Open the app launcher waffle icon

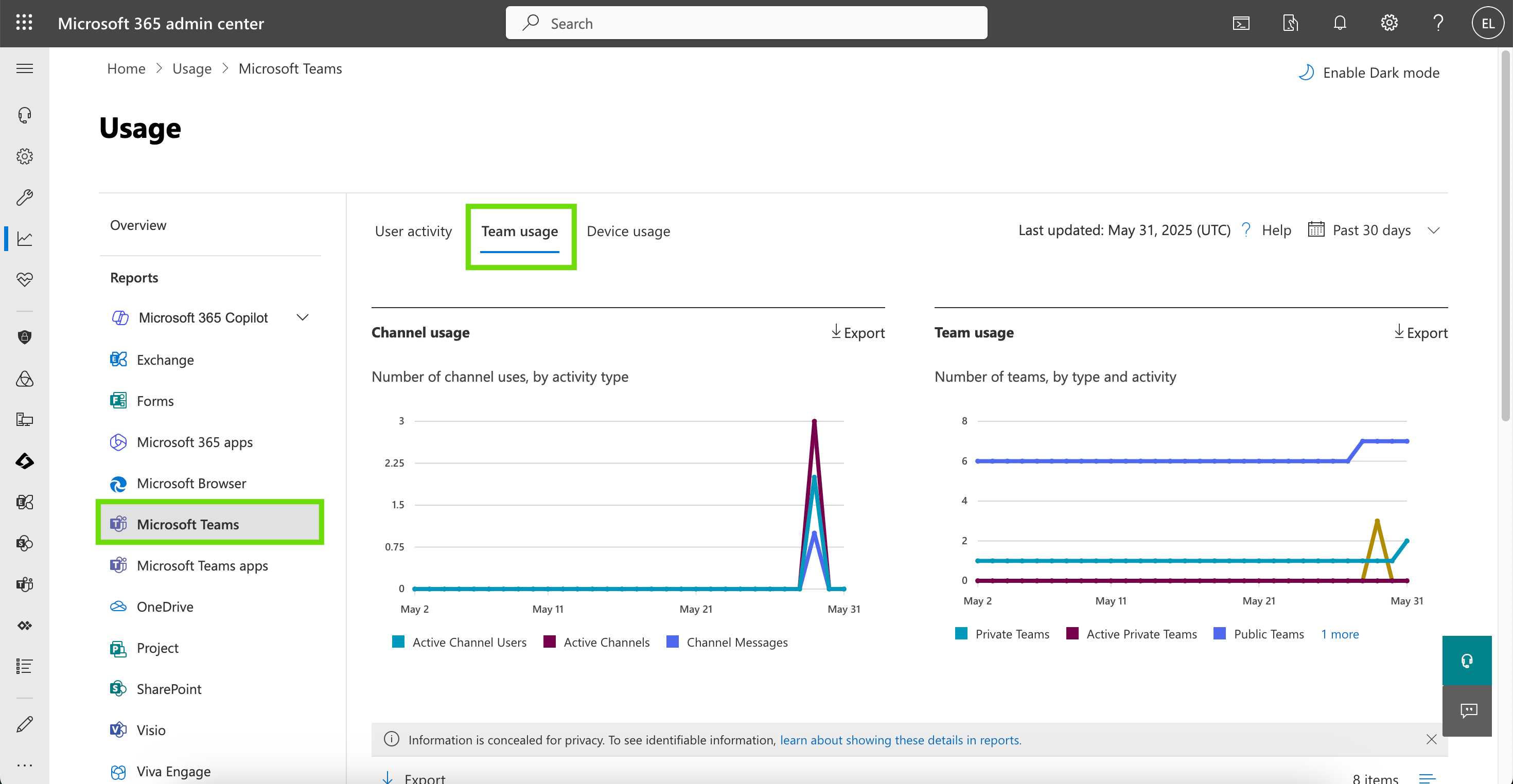pyautogui.click(x=24, y=23)
